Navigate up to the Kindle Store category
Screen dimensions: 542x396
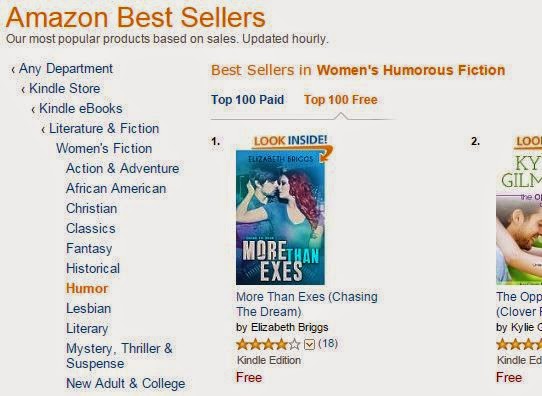(x=65, y=88)
